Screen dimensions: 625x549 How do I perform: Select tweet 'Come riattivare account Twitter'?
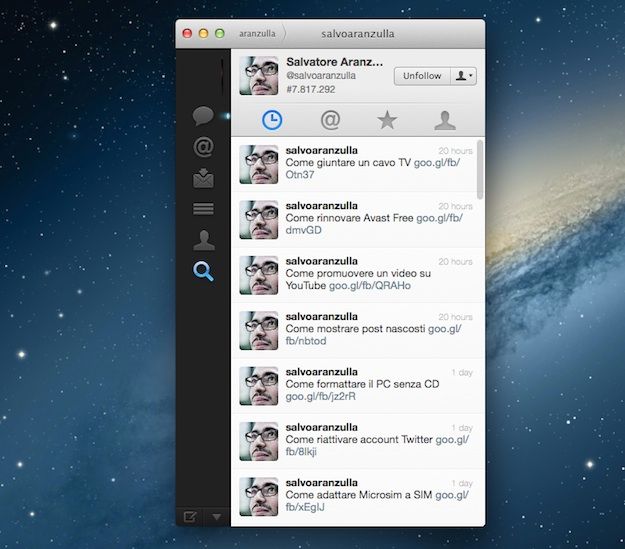point(358,441)
